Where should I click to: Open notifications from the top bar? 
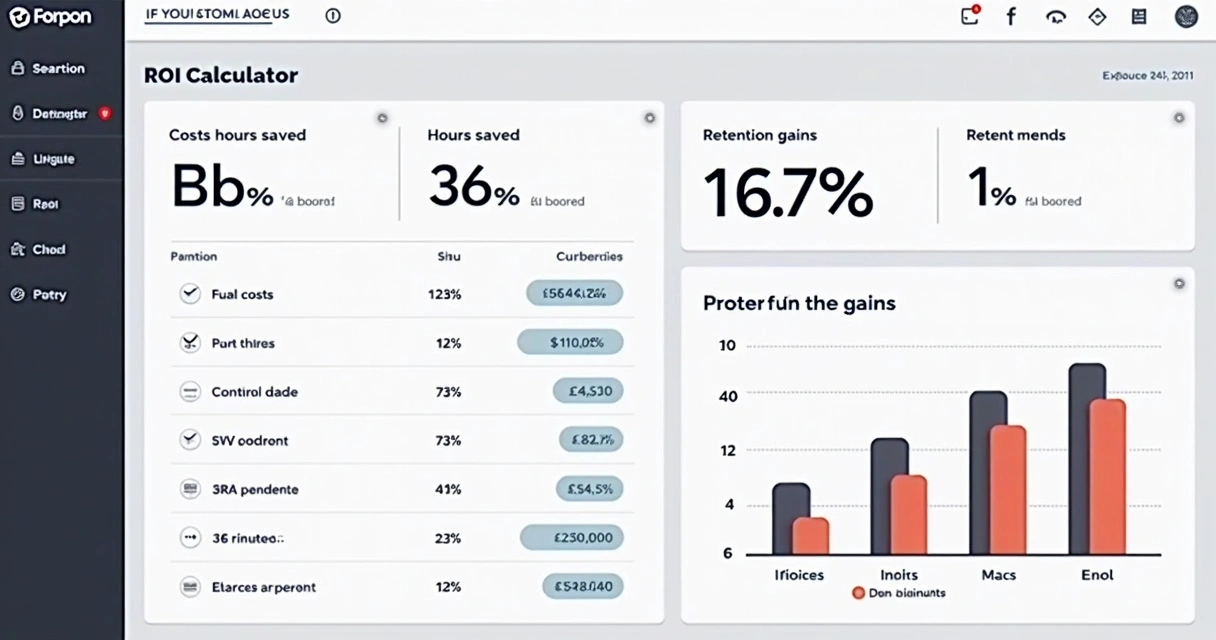tap(968, 17)
